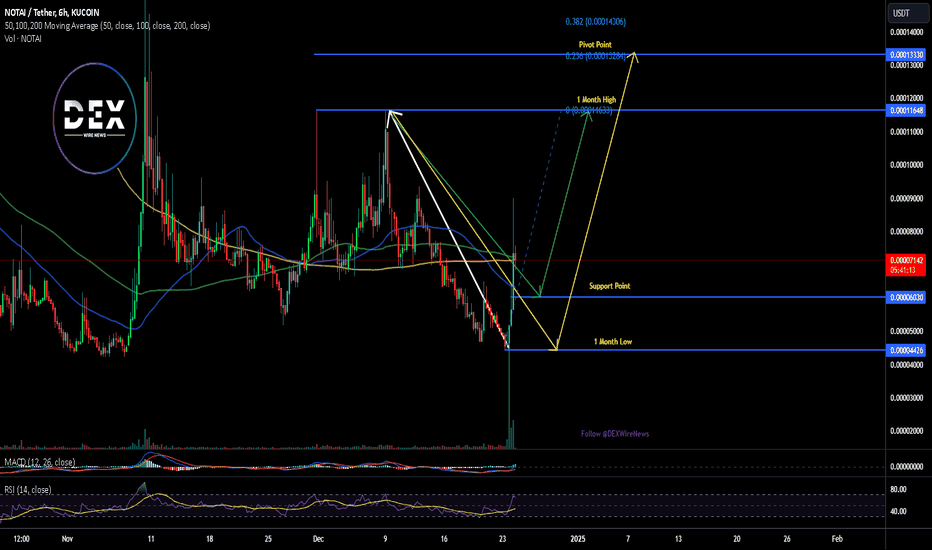Click the Dec date on time axis
This screenshot has width=932, height=550.
pos(318,539)
